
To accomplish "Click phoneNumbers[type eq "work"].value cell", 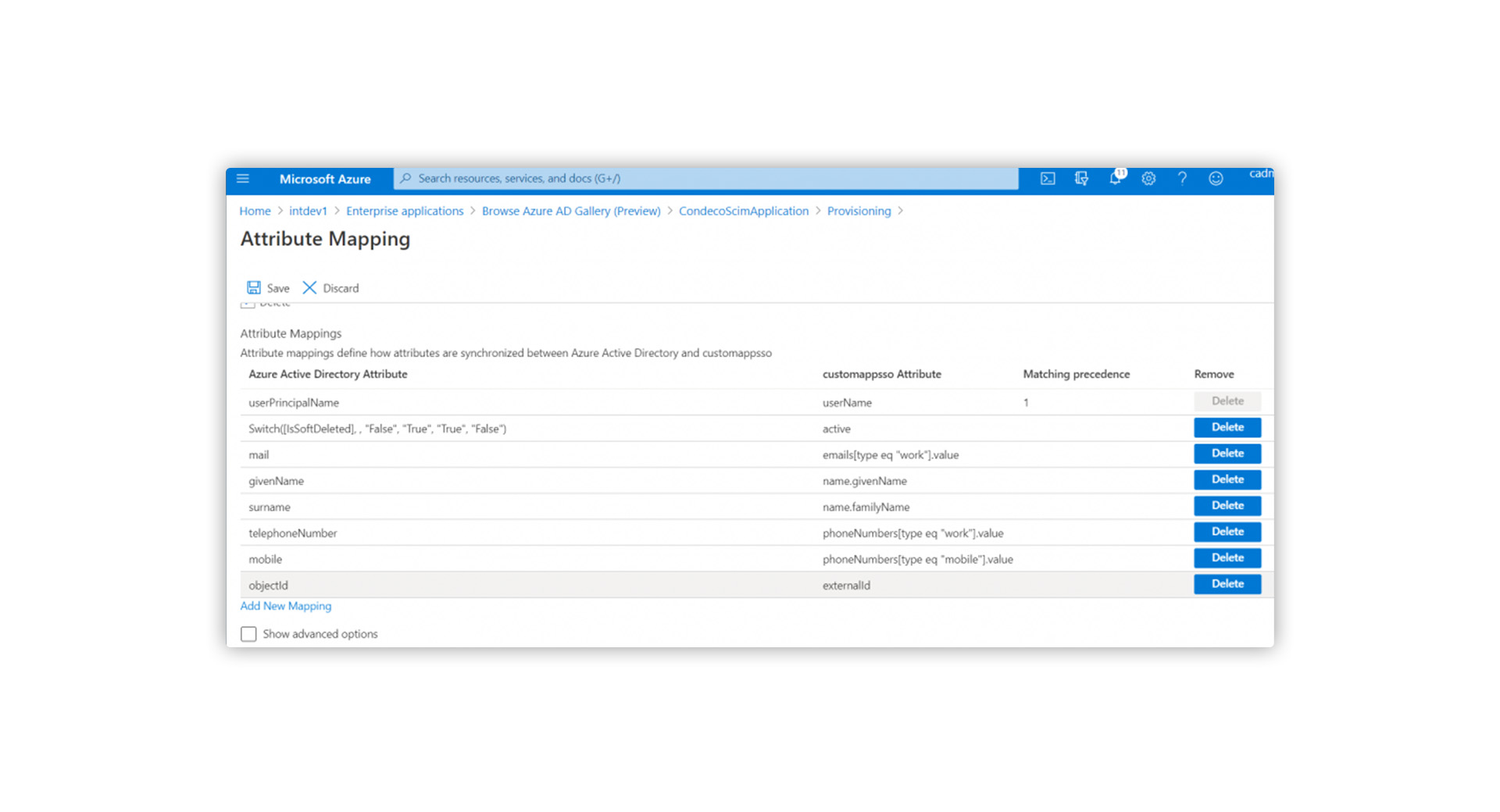I will pyautogui.click(x=912, y=533).
